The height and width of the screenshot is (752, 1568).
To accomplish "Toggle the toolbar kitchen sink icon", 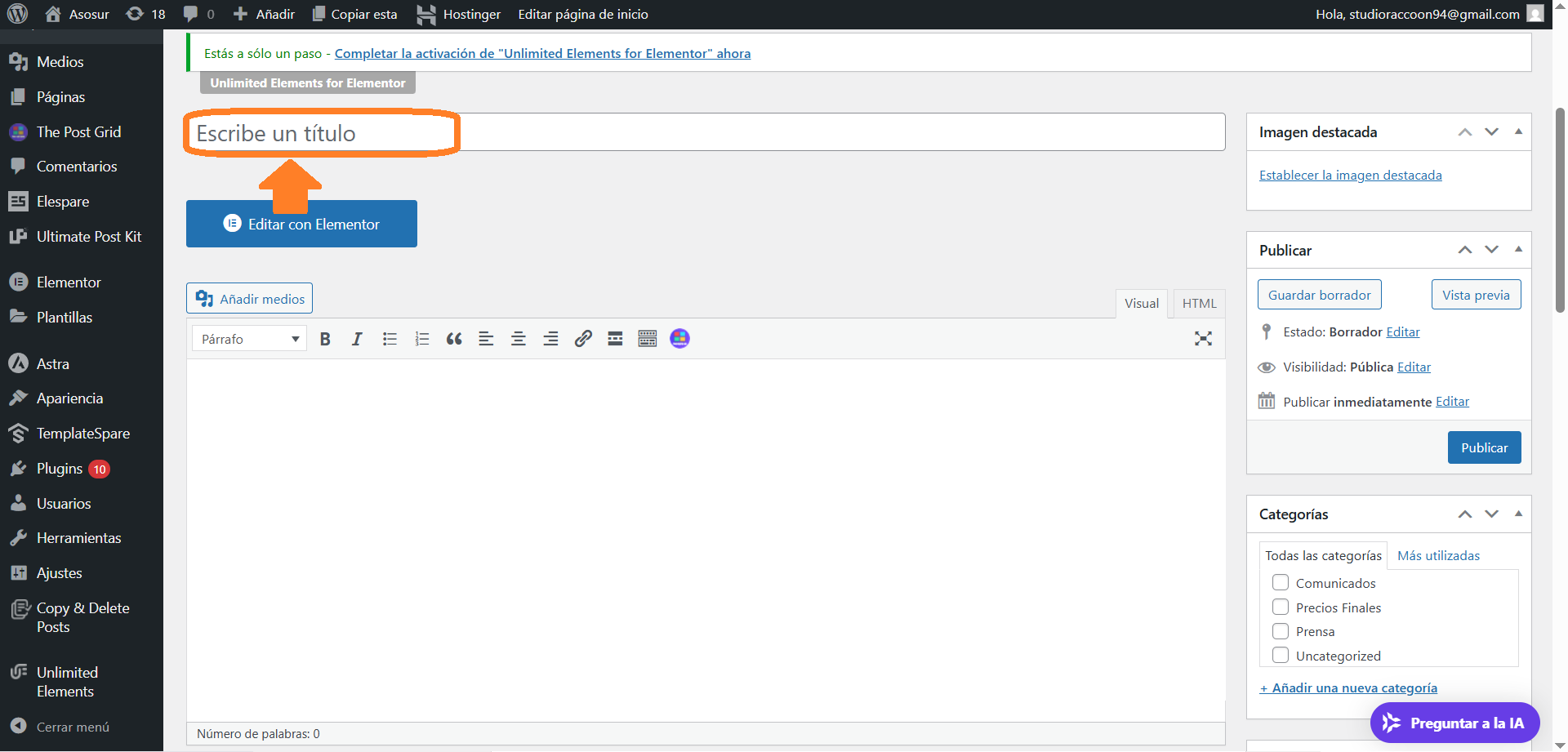I will [648, 339].
